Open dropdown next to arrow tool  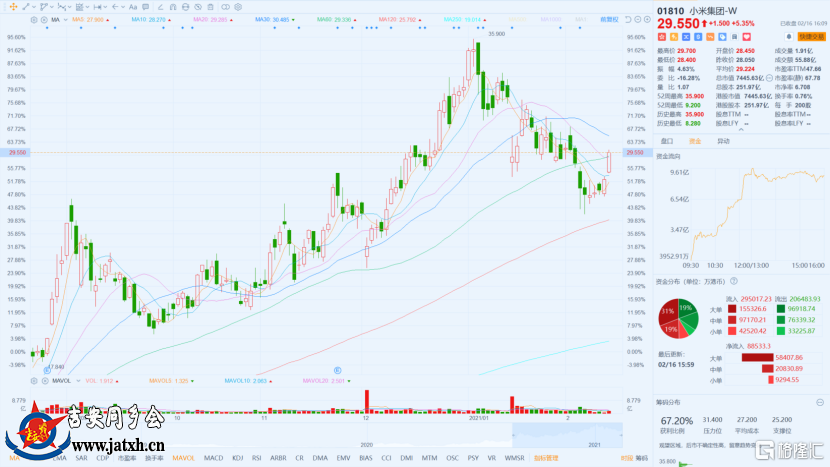point(123,7)
